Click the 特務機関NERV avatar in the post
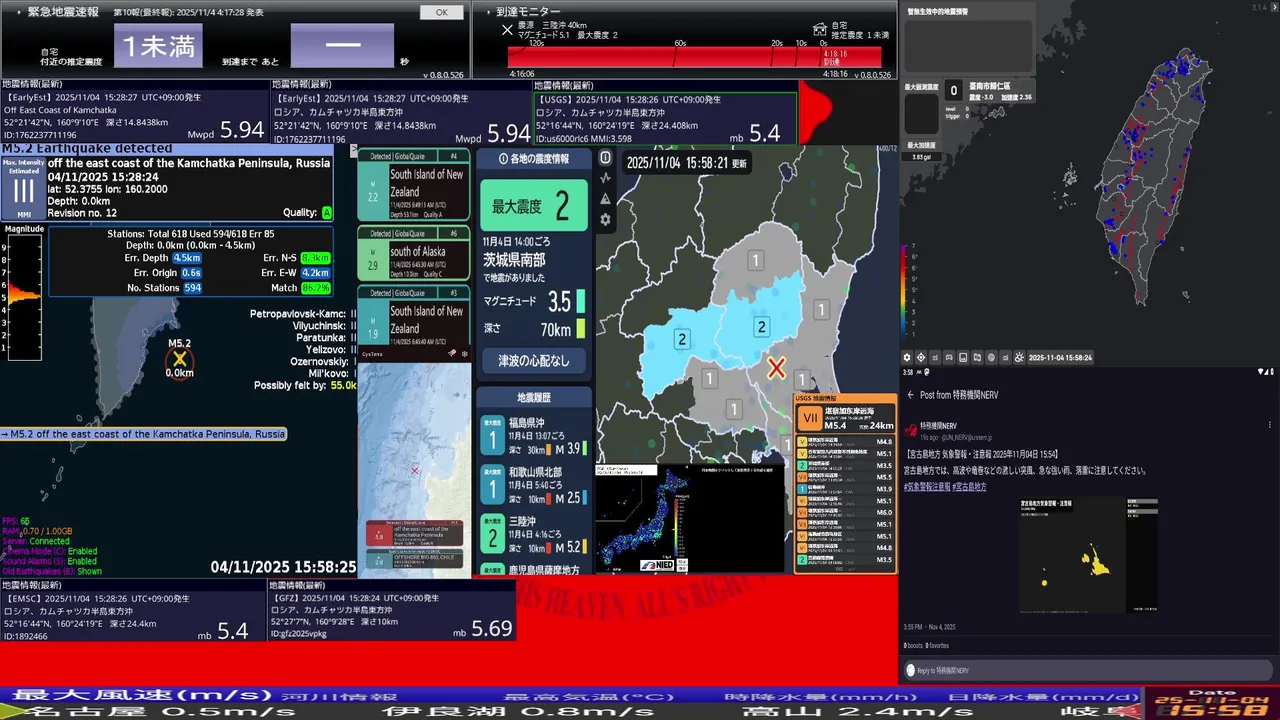This screenshot has width=1280, height=720. tap(910, 430)
